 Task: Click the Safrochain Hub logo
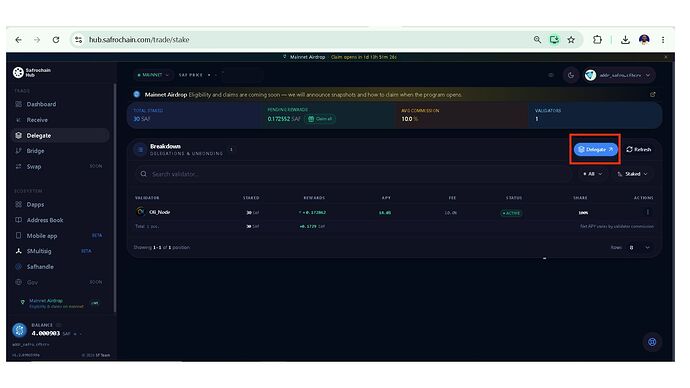[32, 72]
